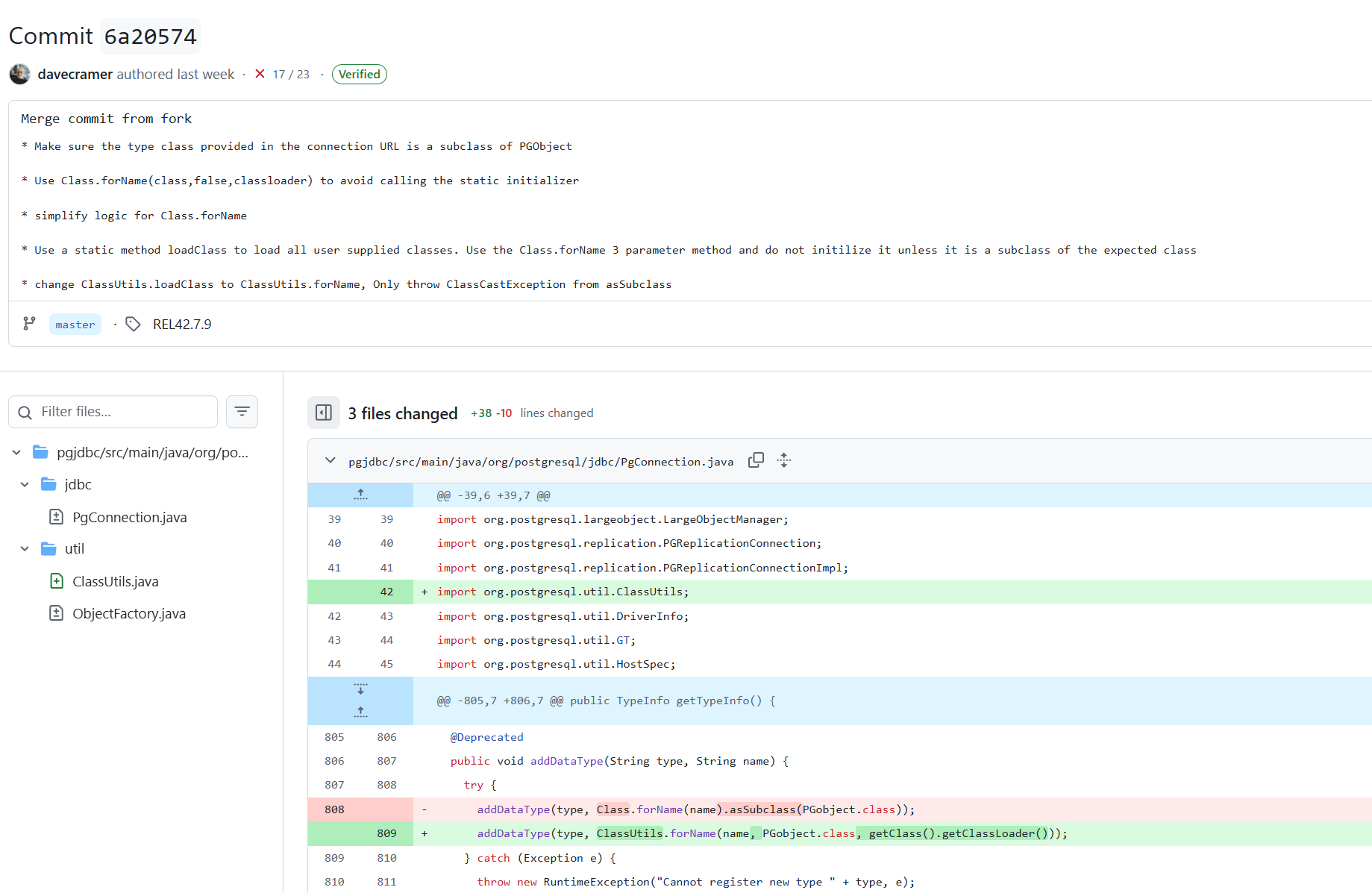
Task: Click davecramer's avatar image
Action: pyautogui.click(x=20, y=74)
